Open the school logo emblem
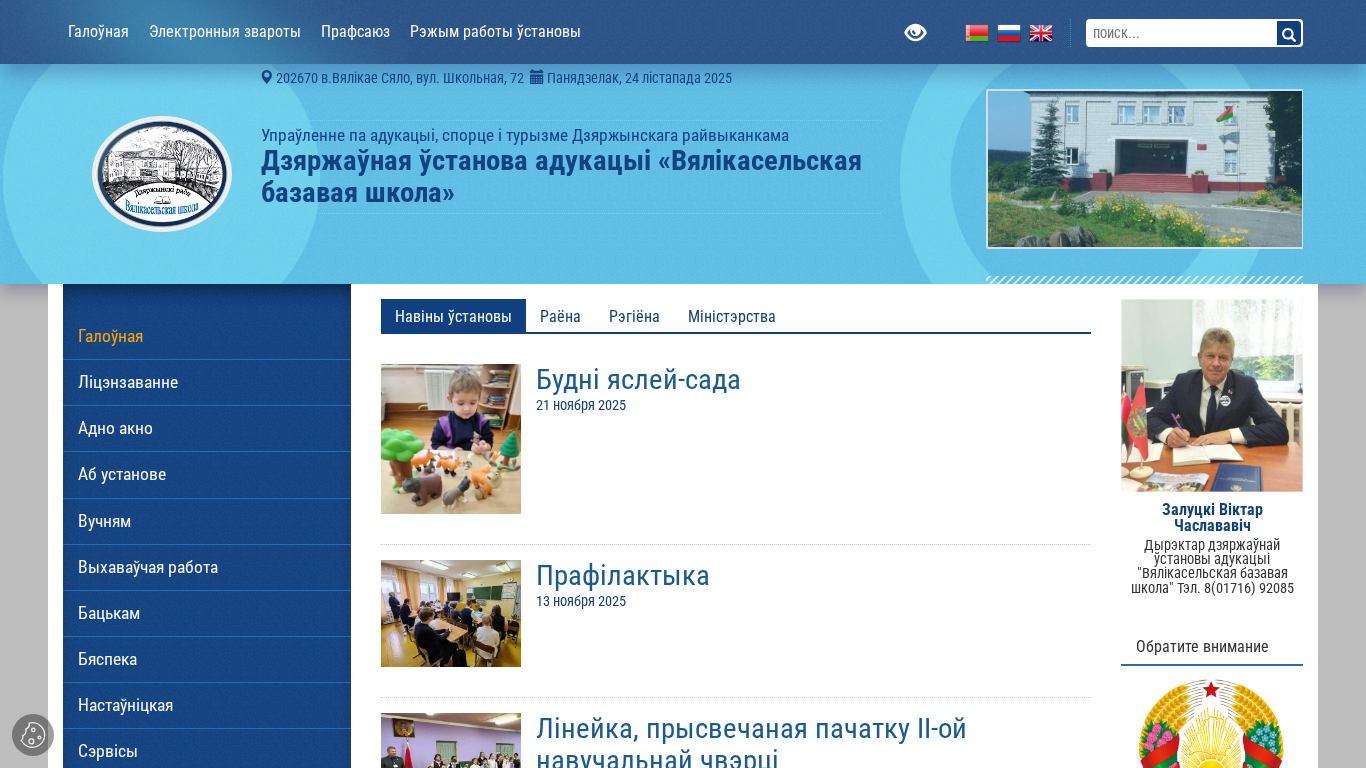 tap(162, 174)
